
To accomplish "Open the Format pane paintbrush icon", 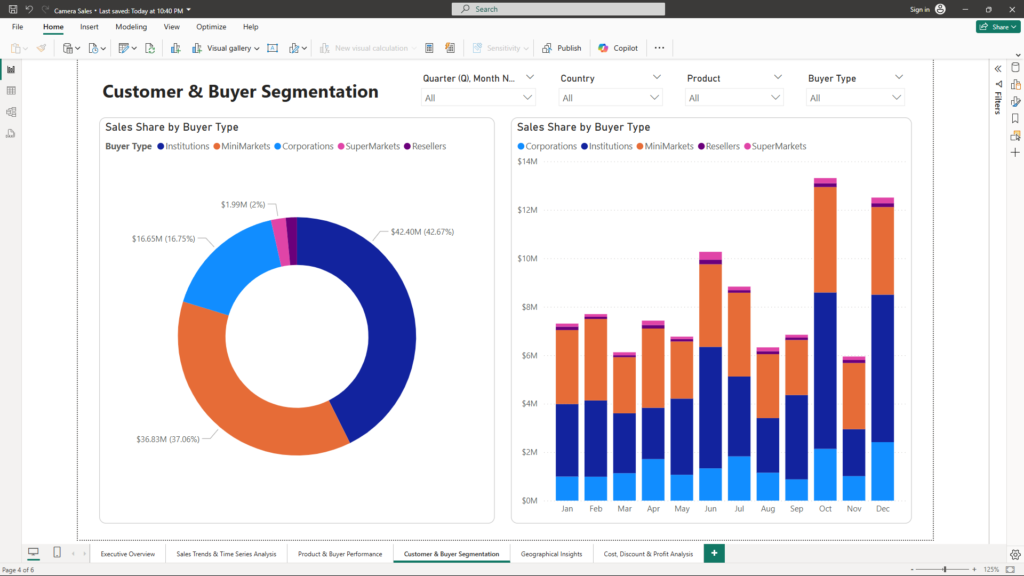I will [1015, 101].
